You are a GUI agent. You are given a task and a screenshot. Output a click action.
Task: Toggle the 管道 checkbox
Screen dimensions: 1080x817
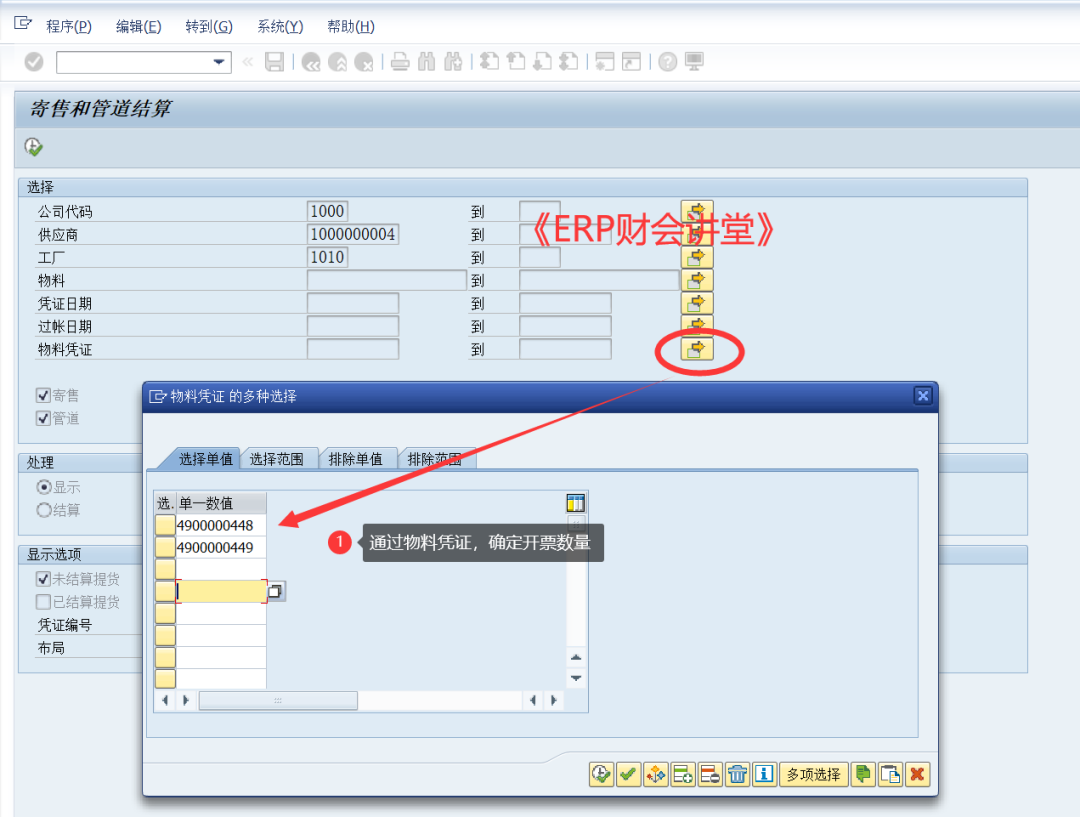[x=43, y=418]
